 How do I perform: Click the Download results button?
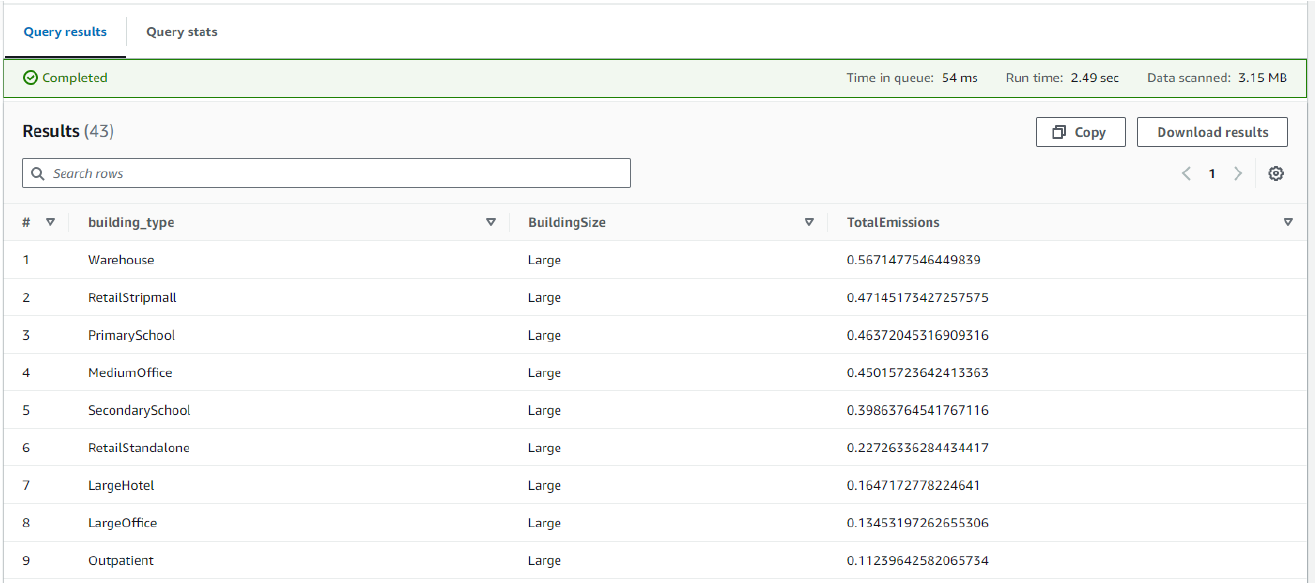[1212, 132]
